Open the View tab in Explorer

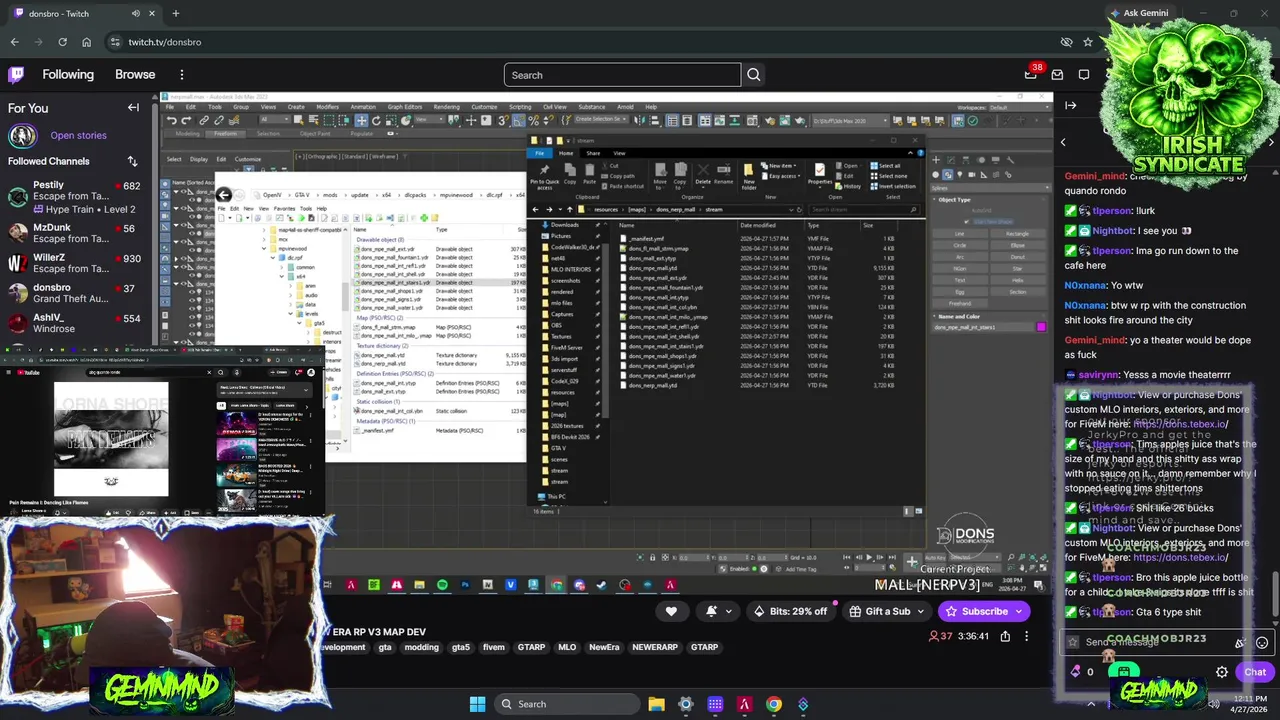click(x=619, y=153)
